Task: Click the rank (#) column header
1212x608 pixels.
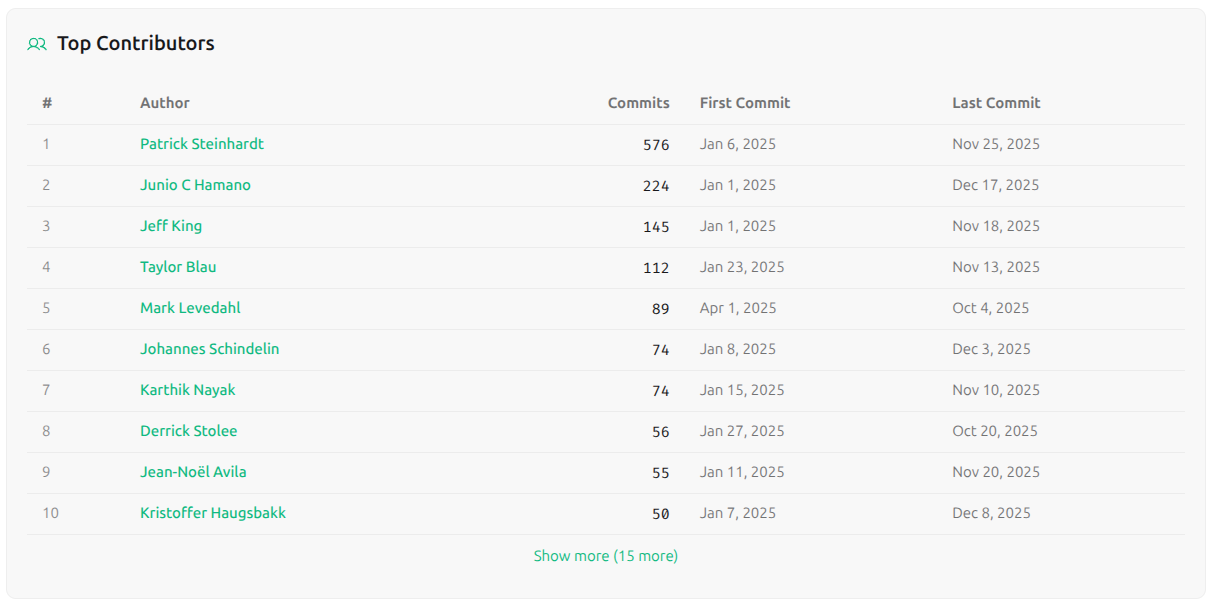Action: pos(45,103)
